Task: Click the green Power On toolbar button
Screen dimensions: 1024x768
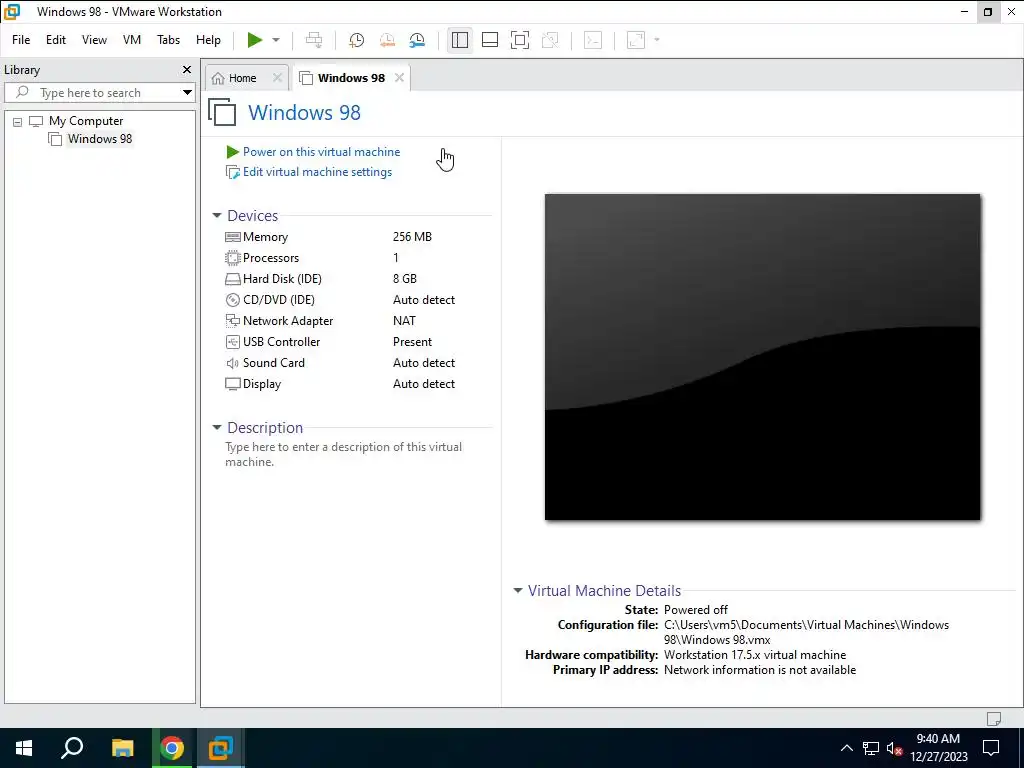Action: pos(255,40)
